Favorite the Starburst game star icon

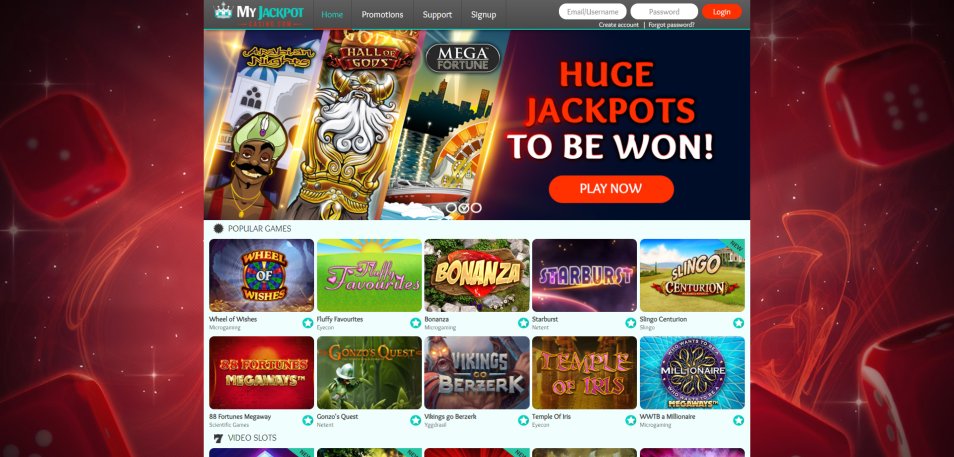(630, 323)
